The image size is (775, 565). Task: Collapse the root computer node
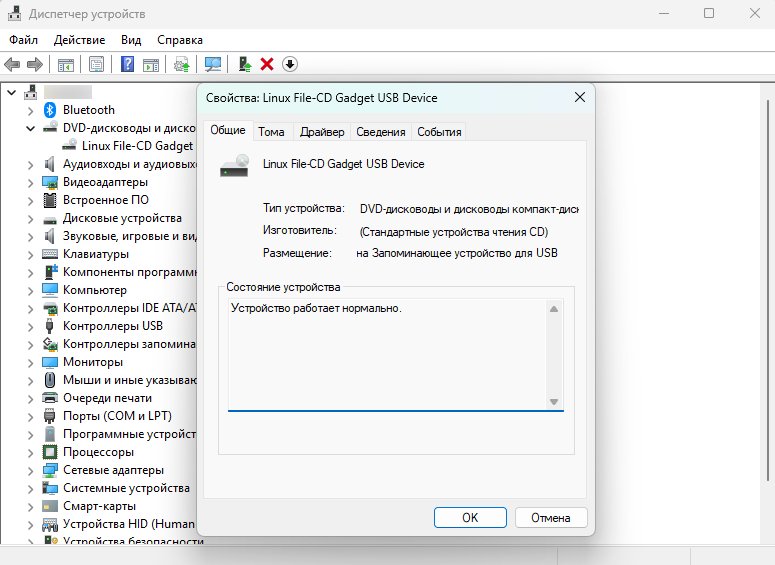point(12,92)
